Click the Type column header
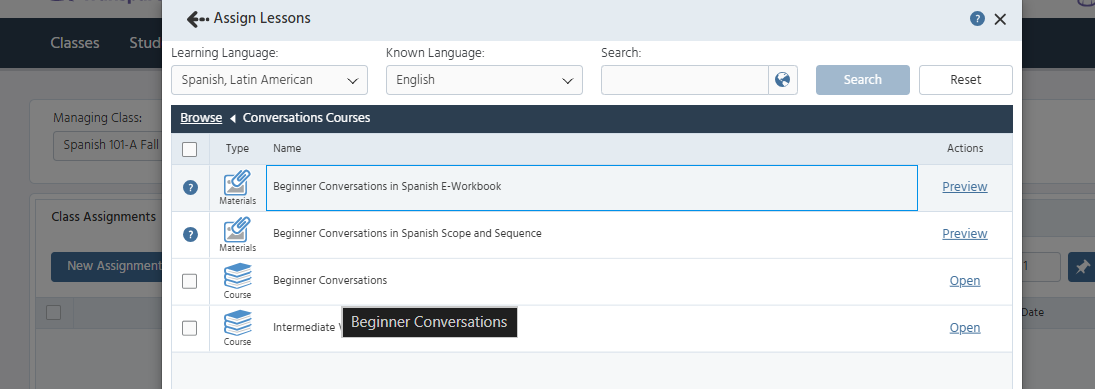 (237, 148)
